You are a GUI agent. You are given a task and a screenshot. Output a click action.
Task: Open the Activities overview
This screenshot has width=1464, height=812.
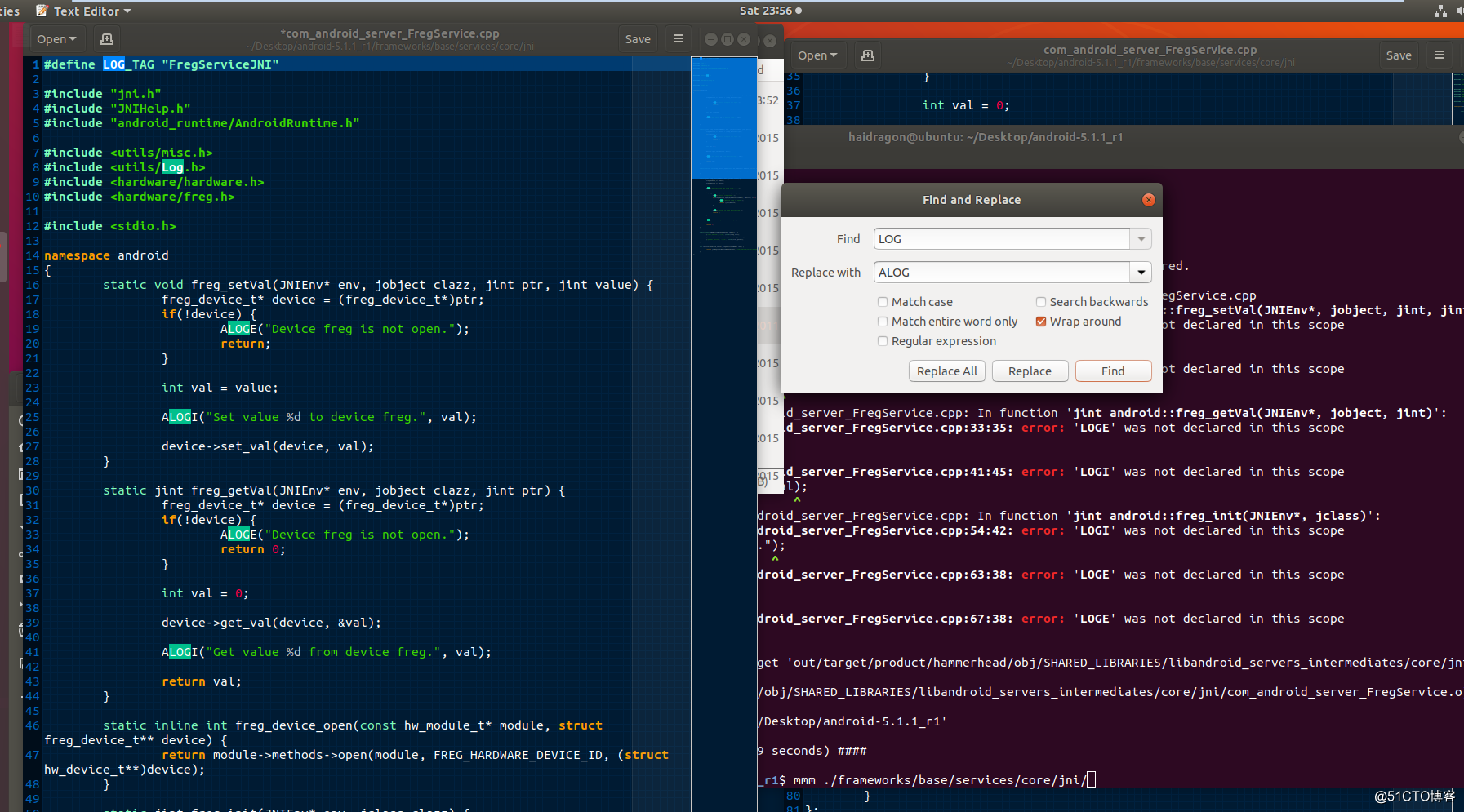tap(9, 11)
